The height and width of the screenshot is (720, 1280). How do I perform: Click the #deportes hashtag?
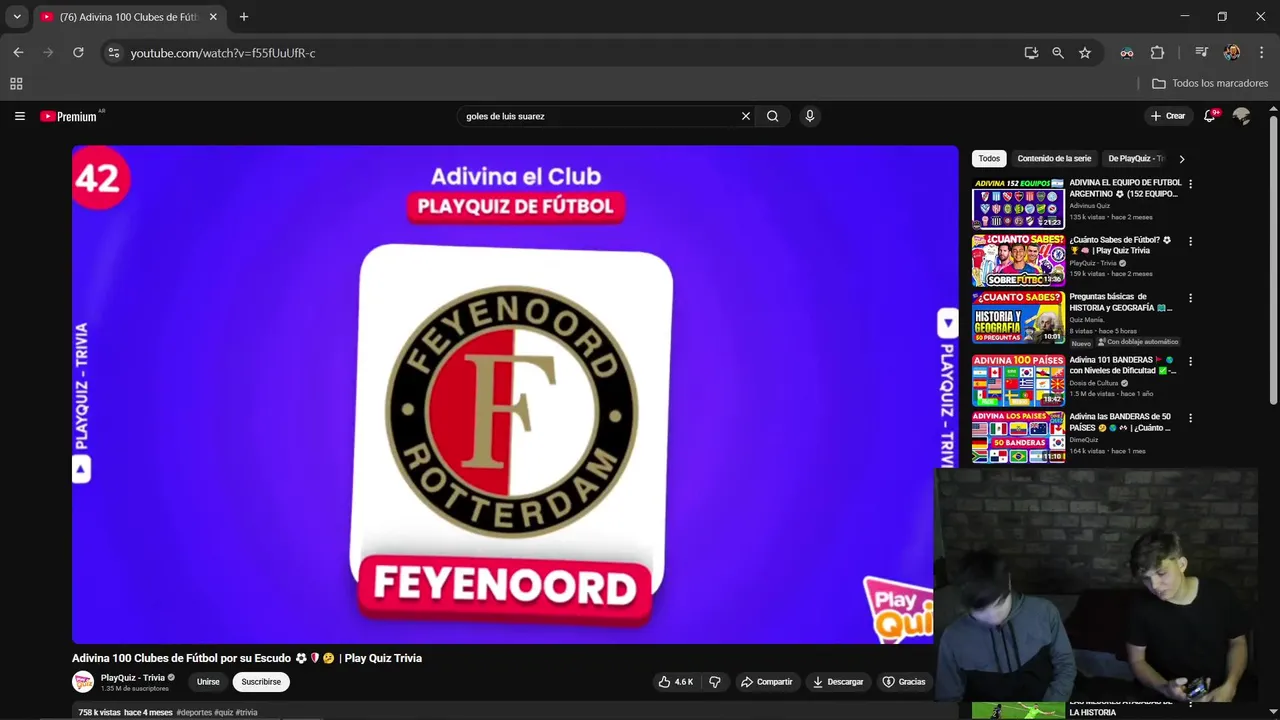tap(194, 712)
